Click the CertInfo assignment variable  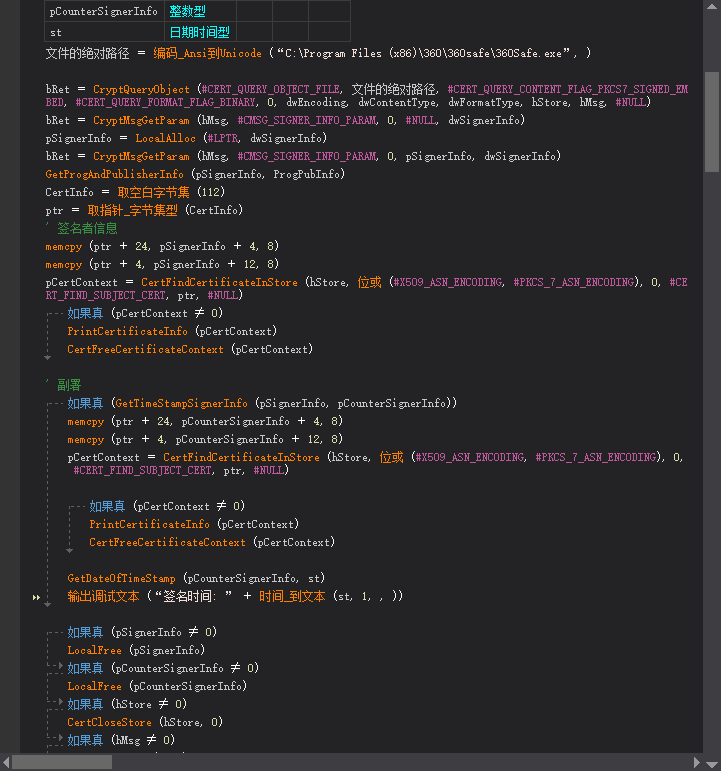[x=69, y=192]
